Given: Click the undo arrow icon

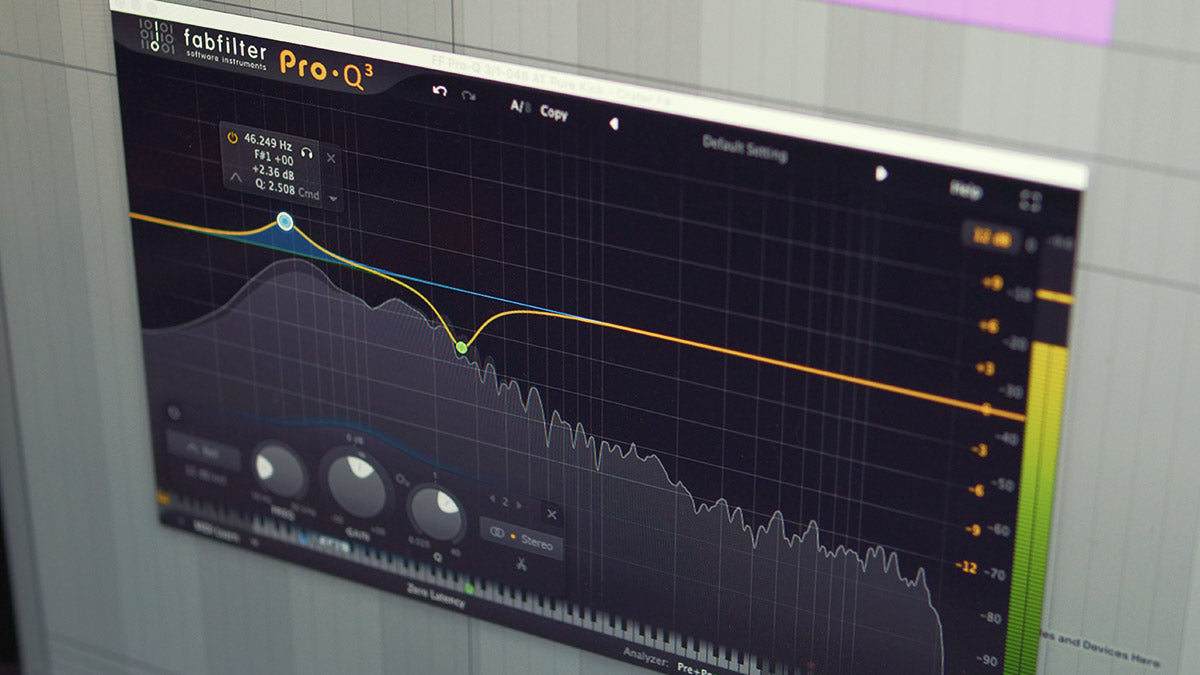Looking at the screenshot, I should pyautogui.click(x=439, y=89).
